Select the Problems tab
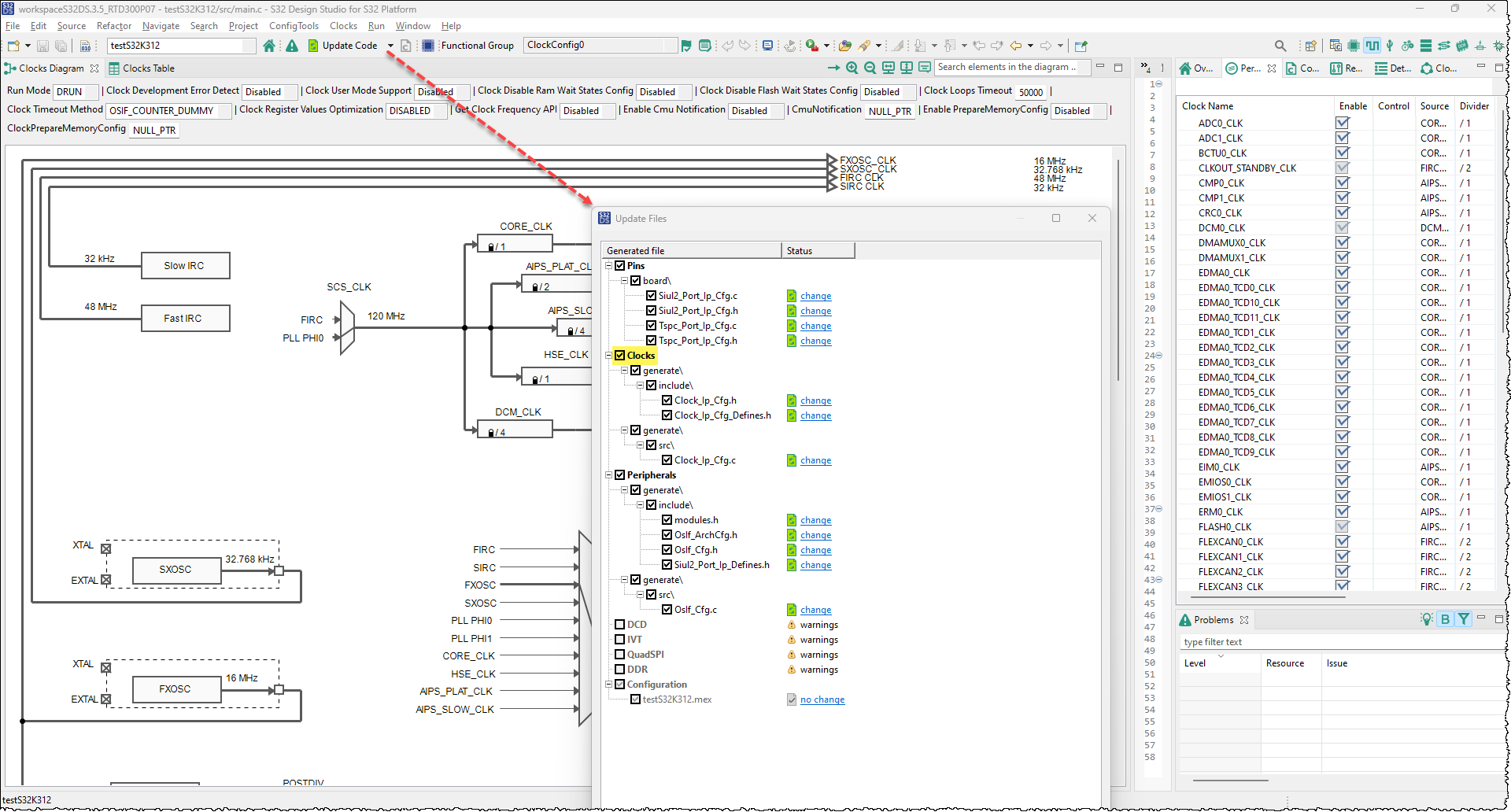 1214,620
